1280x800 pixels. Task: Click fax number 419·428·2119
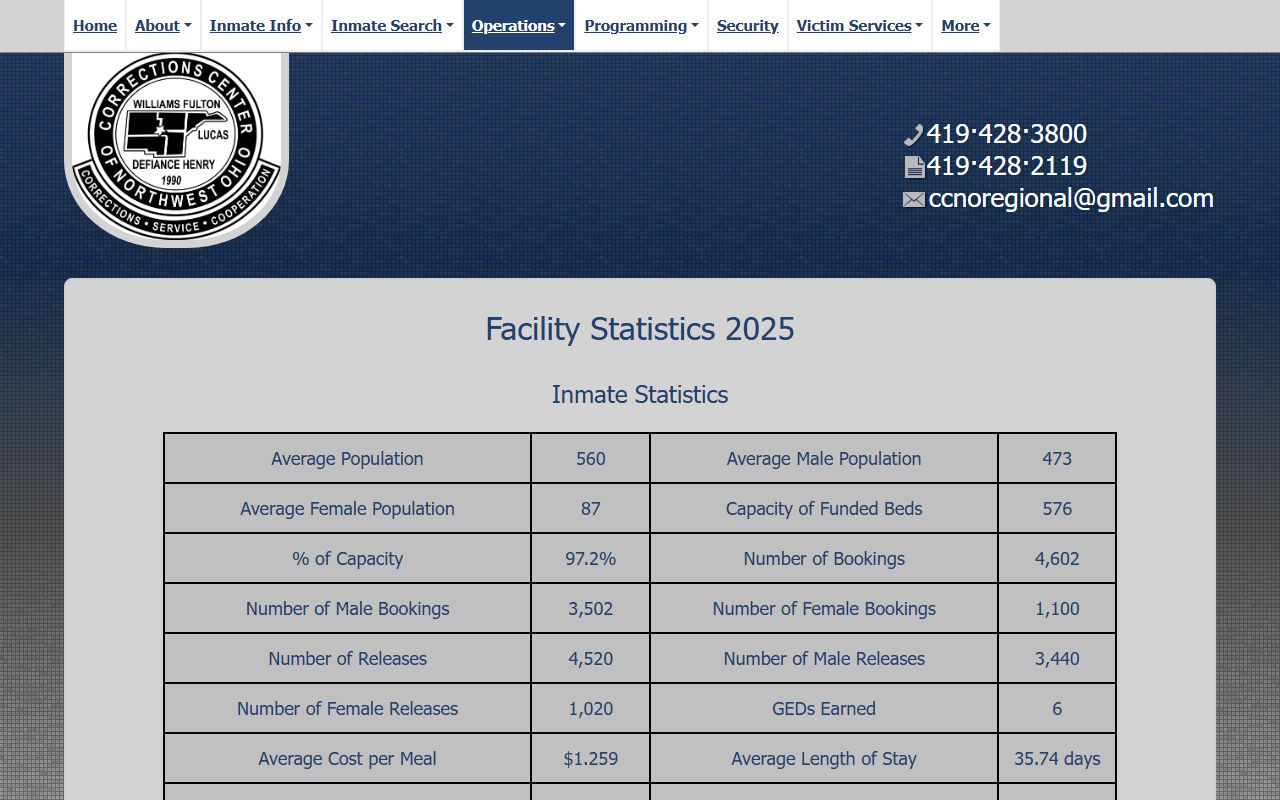1007,166
